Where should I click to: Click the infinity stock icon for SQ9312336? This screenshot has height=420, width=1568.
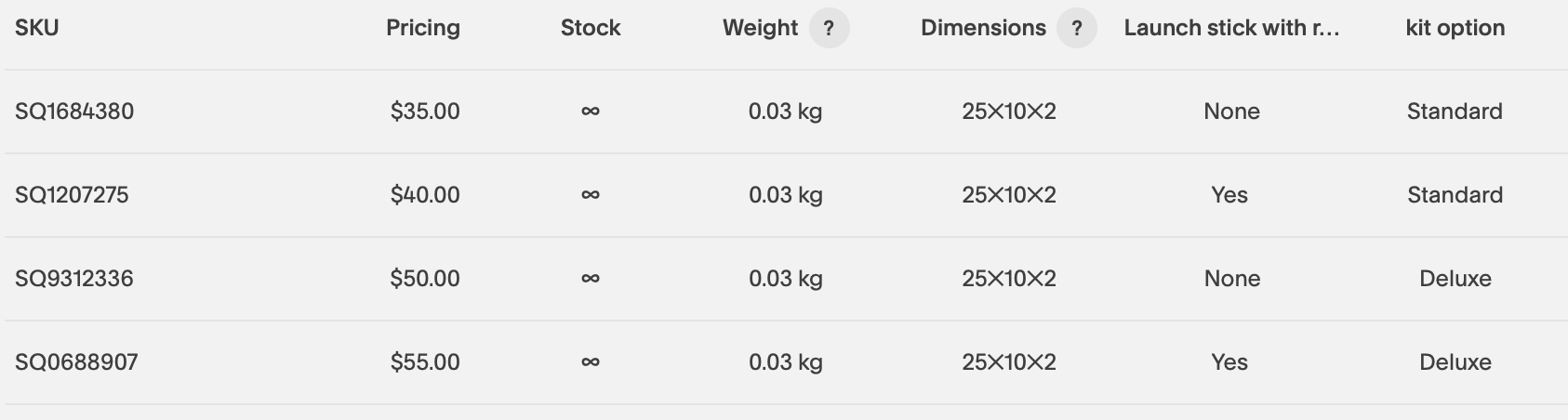(590, 279)
